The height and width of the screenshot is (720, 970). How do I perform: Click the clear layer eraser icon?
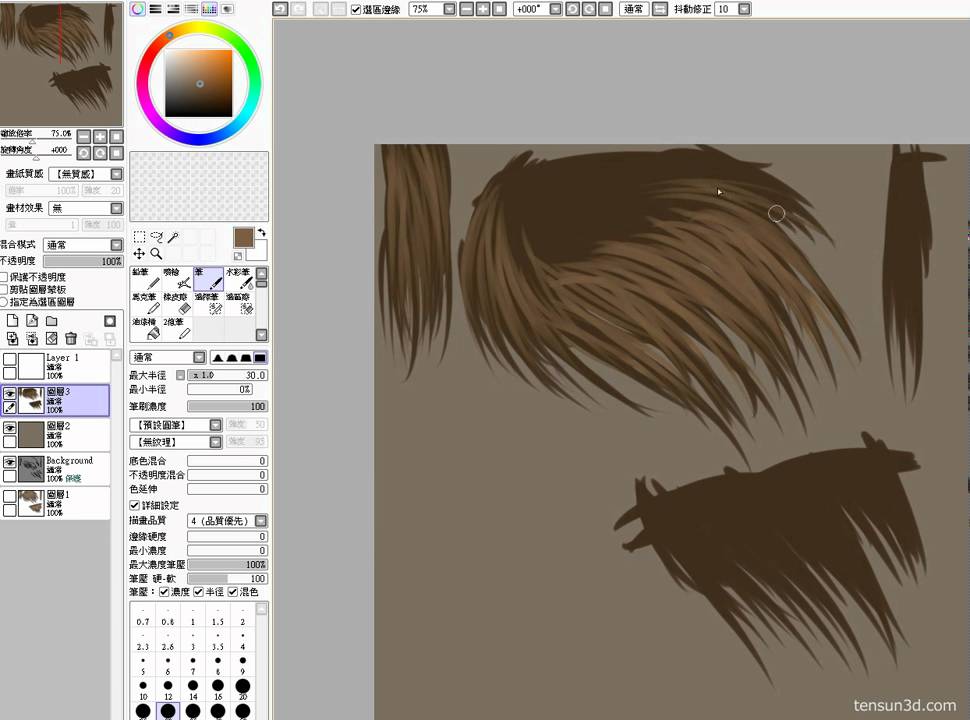[52, 338]
